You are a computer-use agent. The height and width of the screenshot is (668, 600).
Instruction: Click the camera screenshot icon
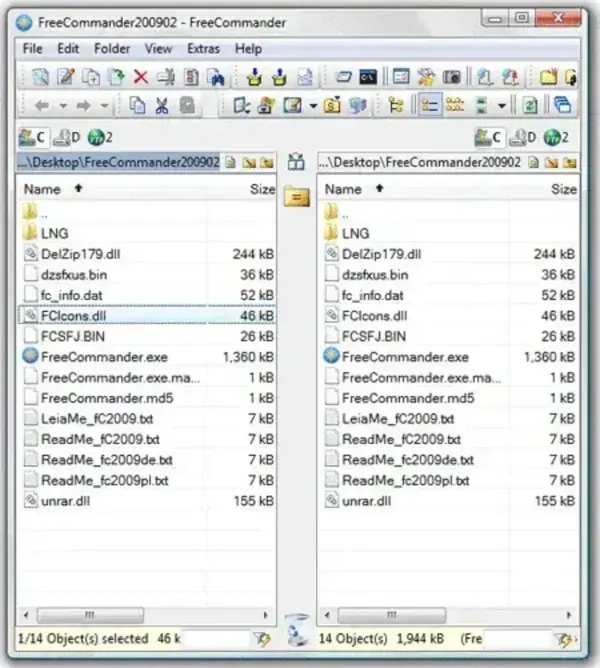pyautogui.click(x=452, y=77)
